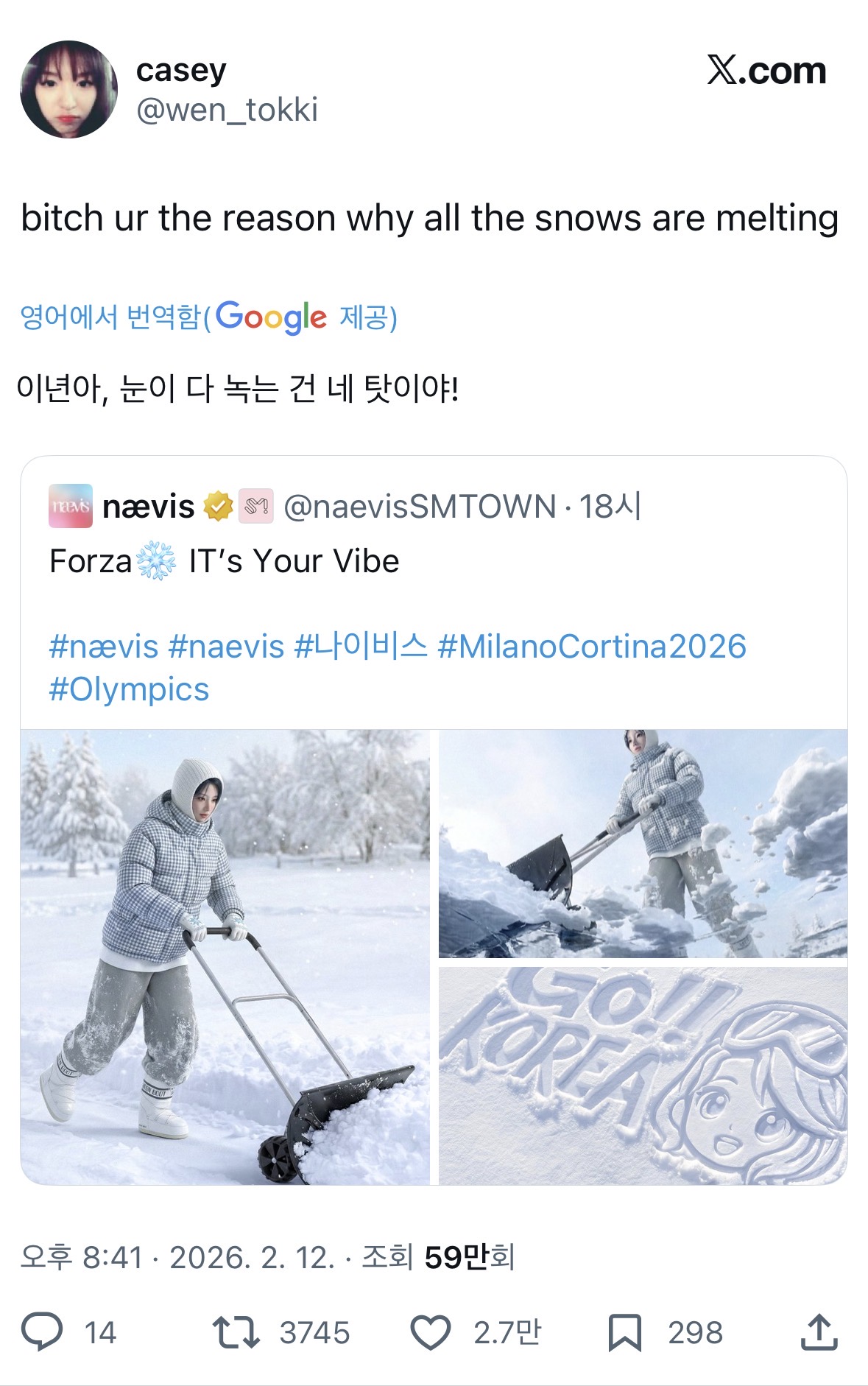The height and width of the screenshot is (1386, 868).
Task: Click the reply speech bubble icon
Action: 42,1332
